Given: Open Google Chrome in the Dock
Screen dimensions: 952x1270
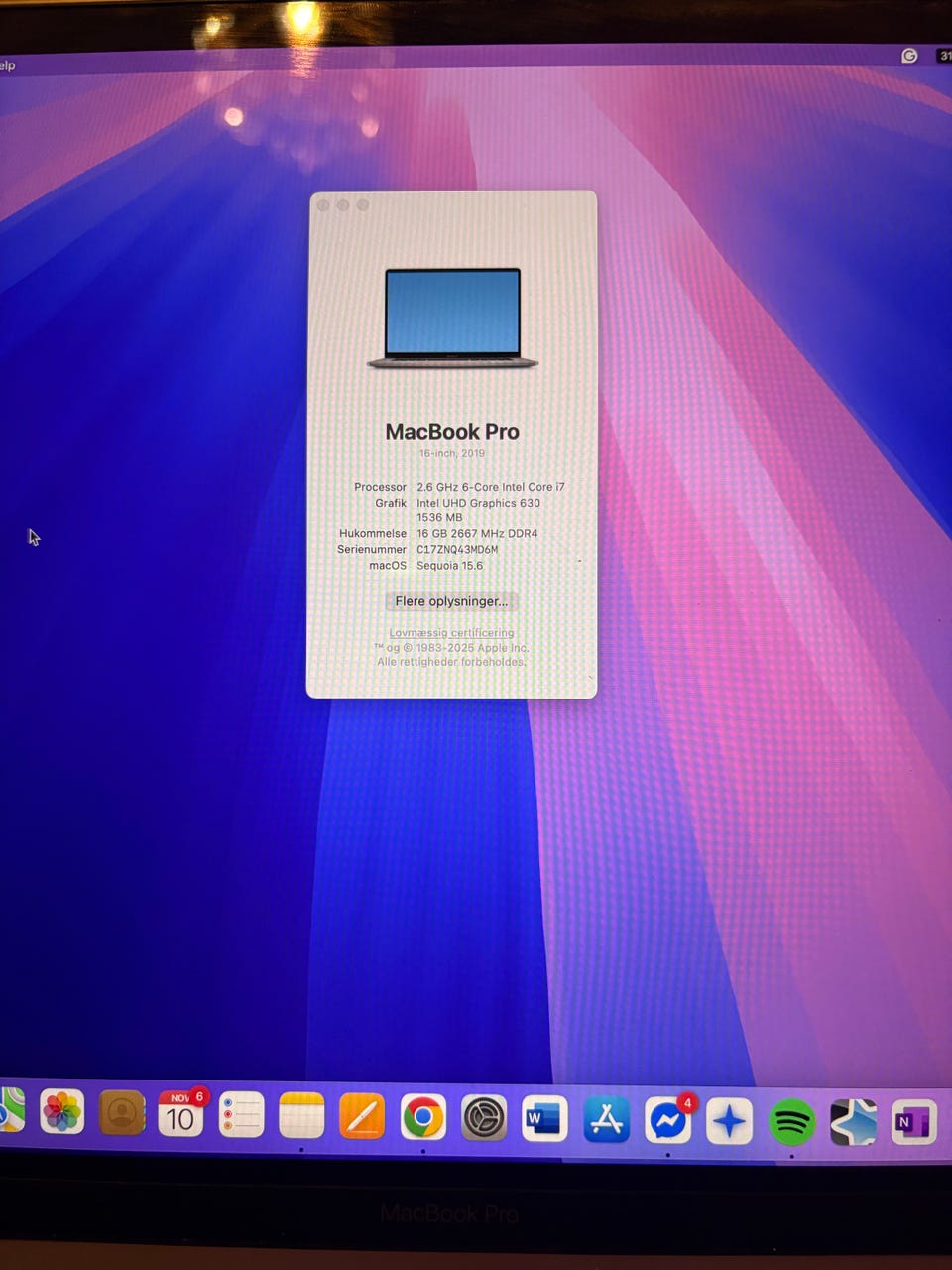Looking at the screenshot, I should [x=423, y=1118].
